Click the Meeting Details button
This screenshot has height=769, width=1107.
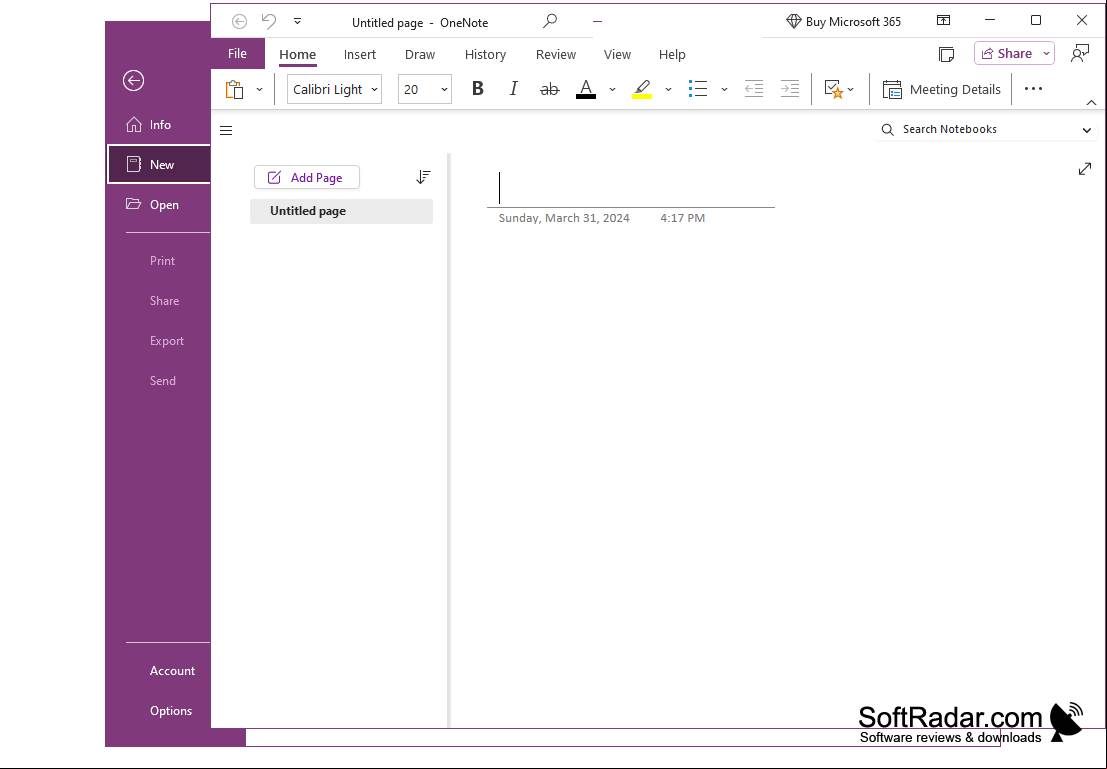941,90
